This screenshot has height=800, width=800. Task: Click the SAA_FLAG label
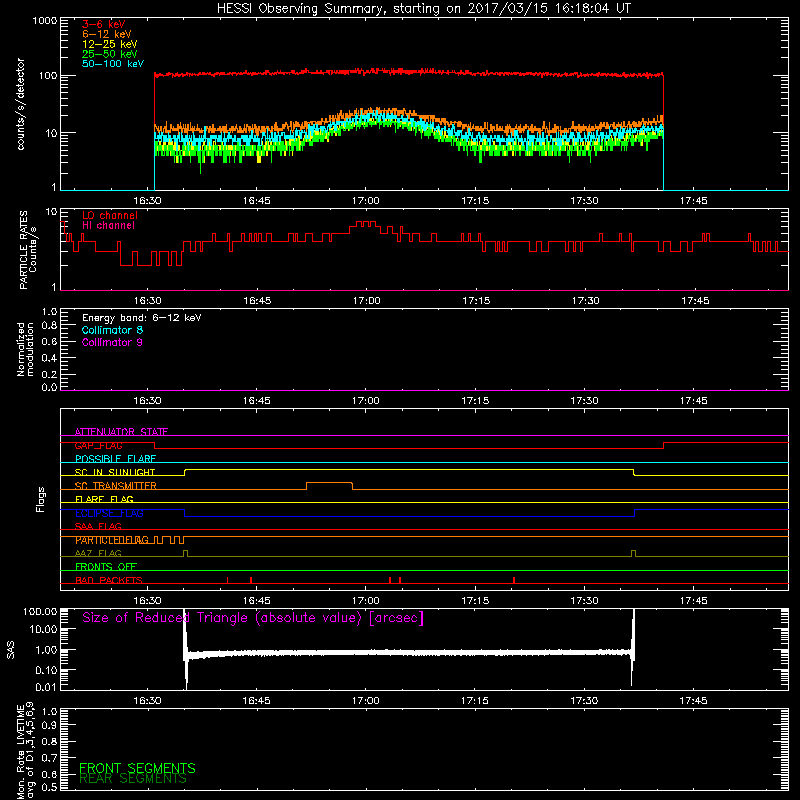pyautogui.click(x=98, y=526)
